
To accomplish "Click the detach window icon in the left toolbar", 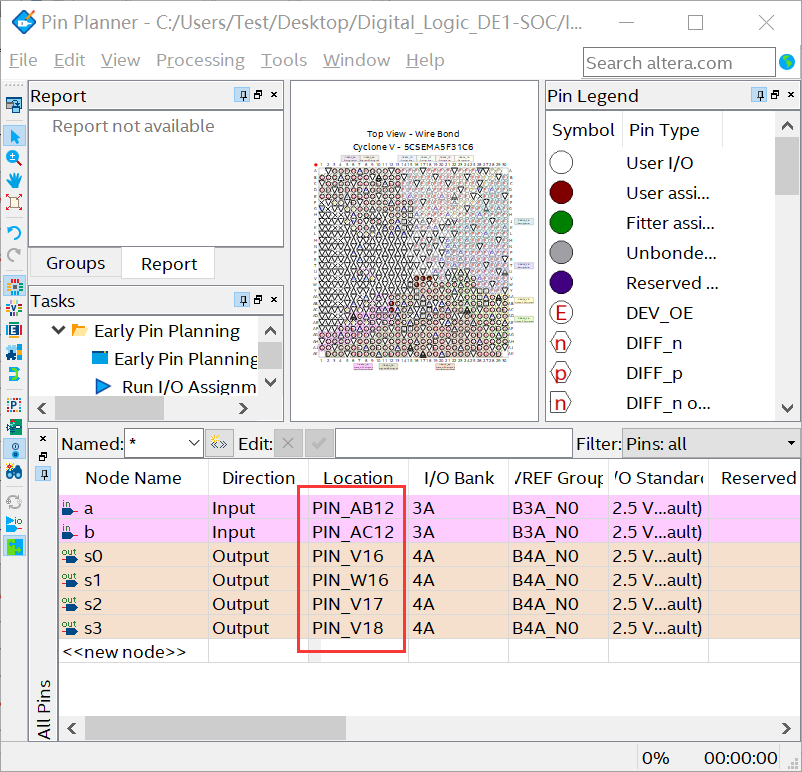I will tap(14, 105).
